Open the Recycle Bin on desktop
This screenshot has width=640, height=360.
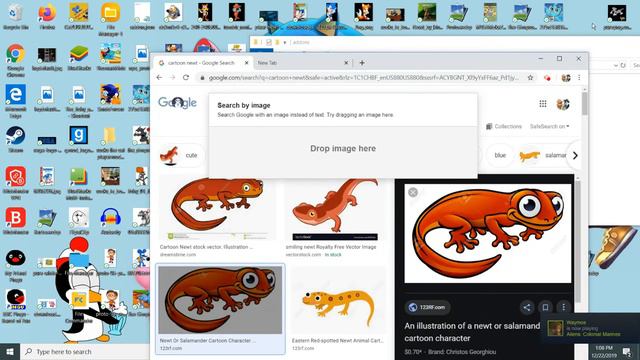[x=16, y=16]
